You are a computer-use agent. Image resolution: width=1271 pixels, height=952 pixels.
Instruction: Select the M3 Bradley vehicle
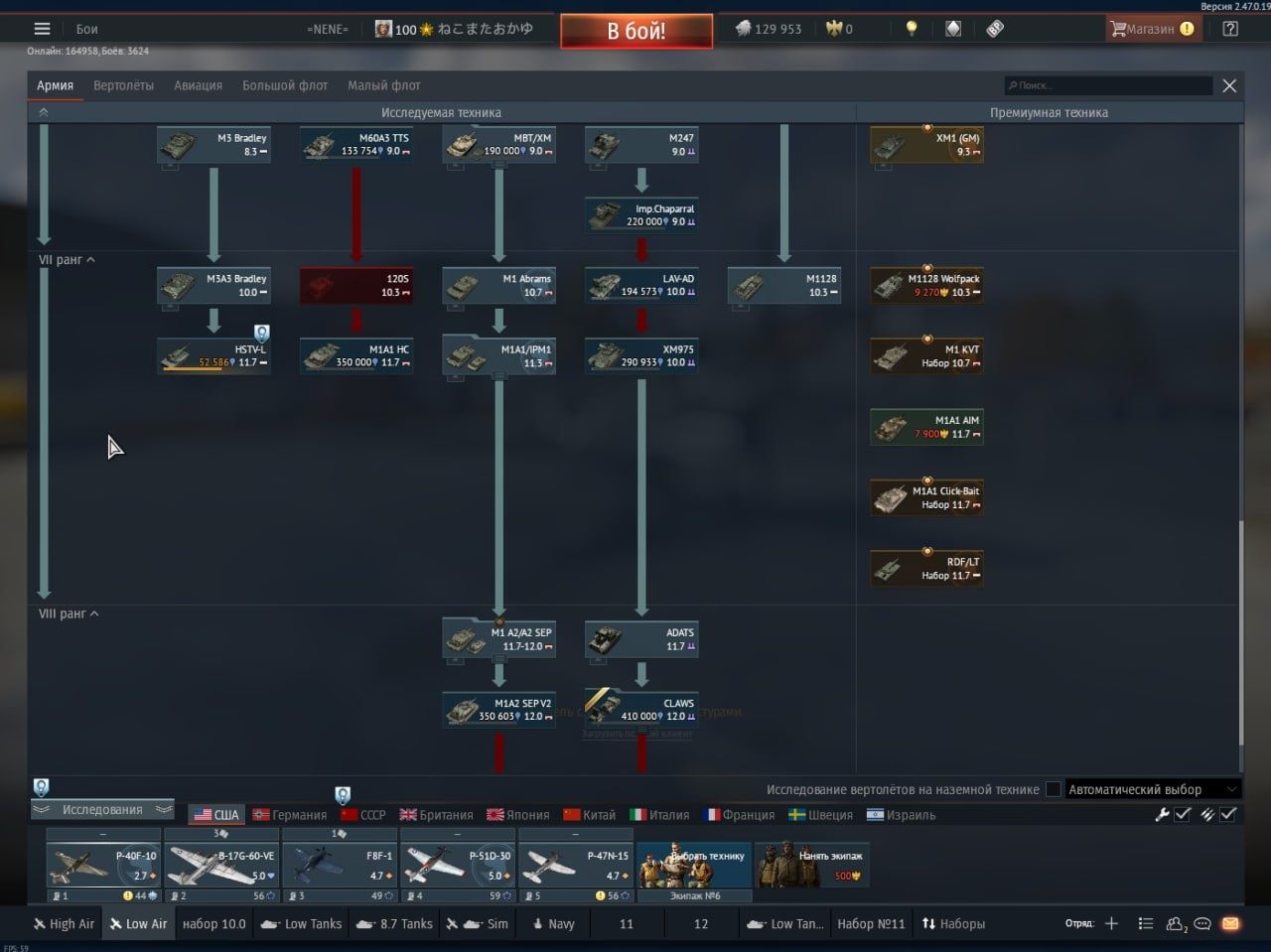pyautogui.click(x=213, y=145)
